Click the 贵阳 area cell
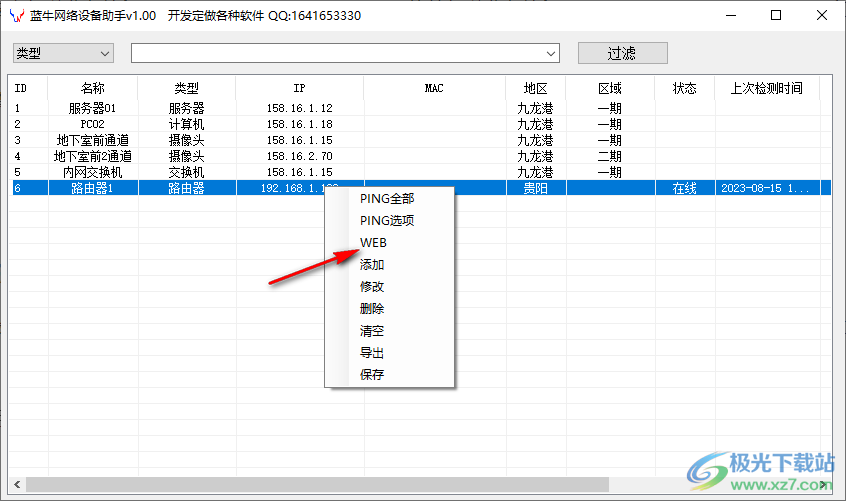Viewport: 846px width, 501px height. (x=535, y=188)
